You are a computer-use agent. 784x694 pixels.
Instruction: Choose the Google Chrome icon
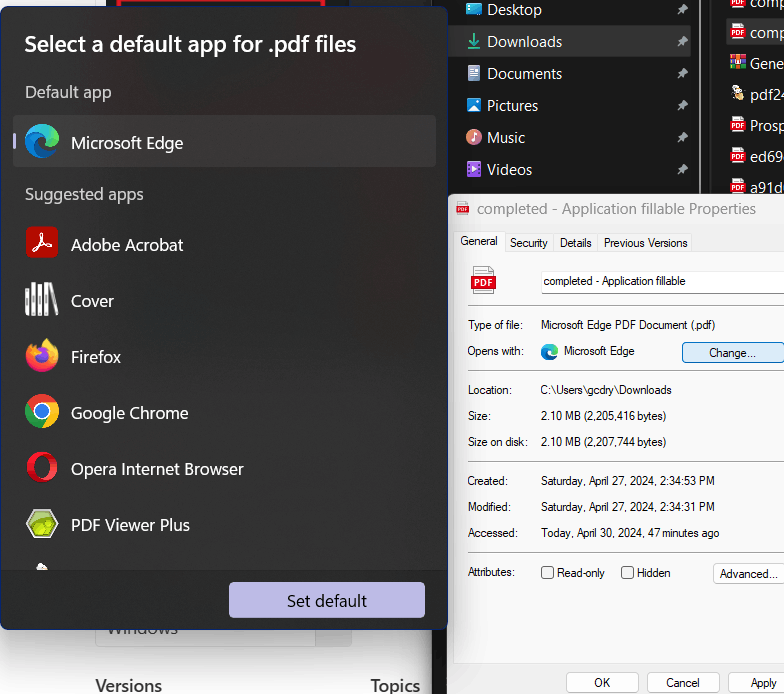pyautogui.click(x=42, y=412)
